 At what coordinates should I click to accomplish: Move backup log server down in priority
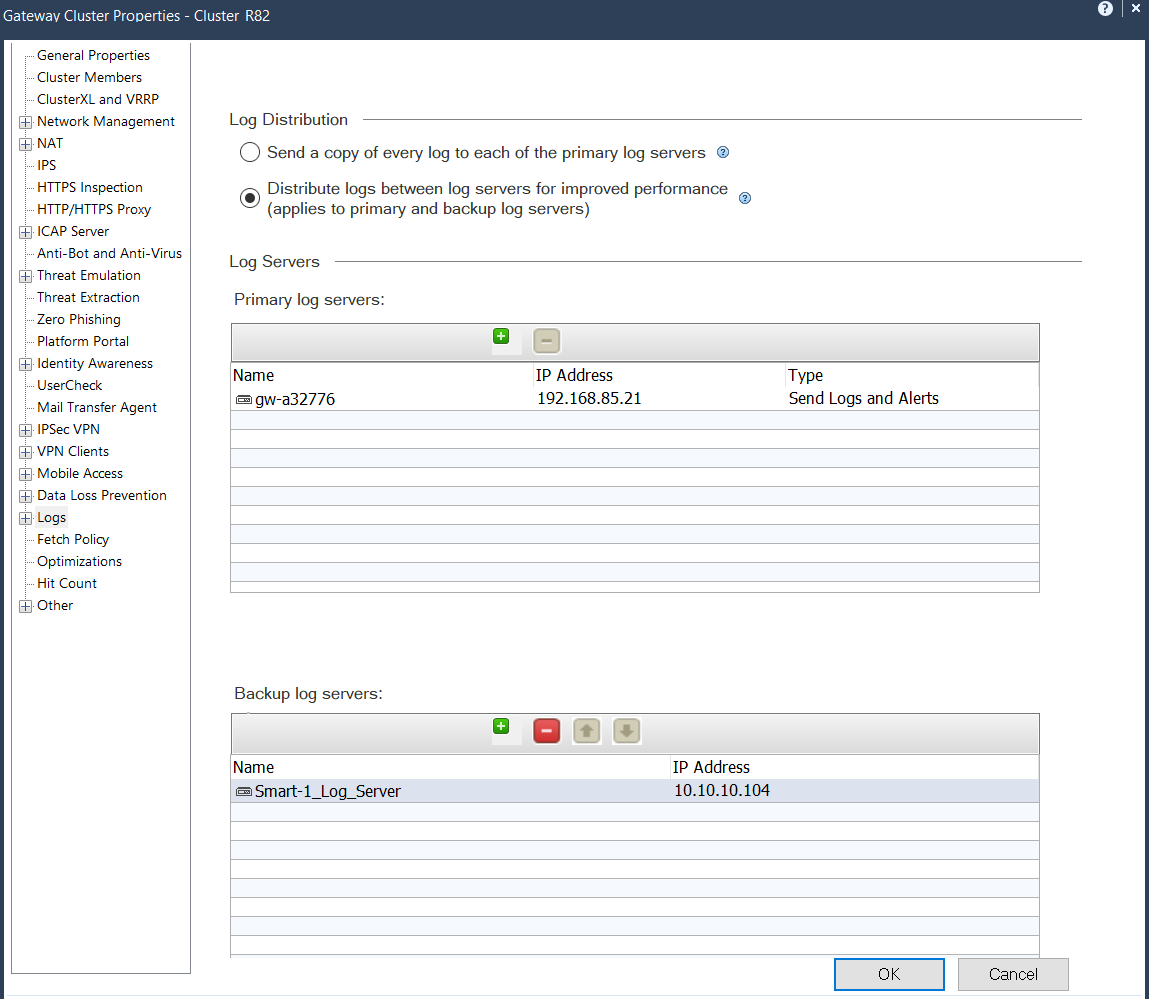click(626, 731)
